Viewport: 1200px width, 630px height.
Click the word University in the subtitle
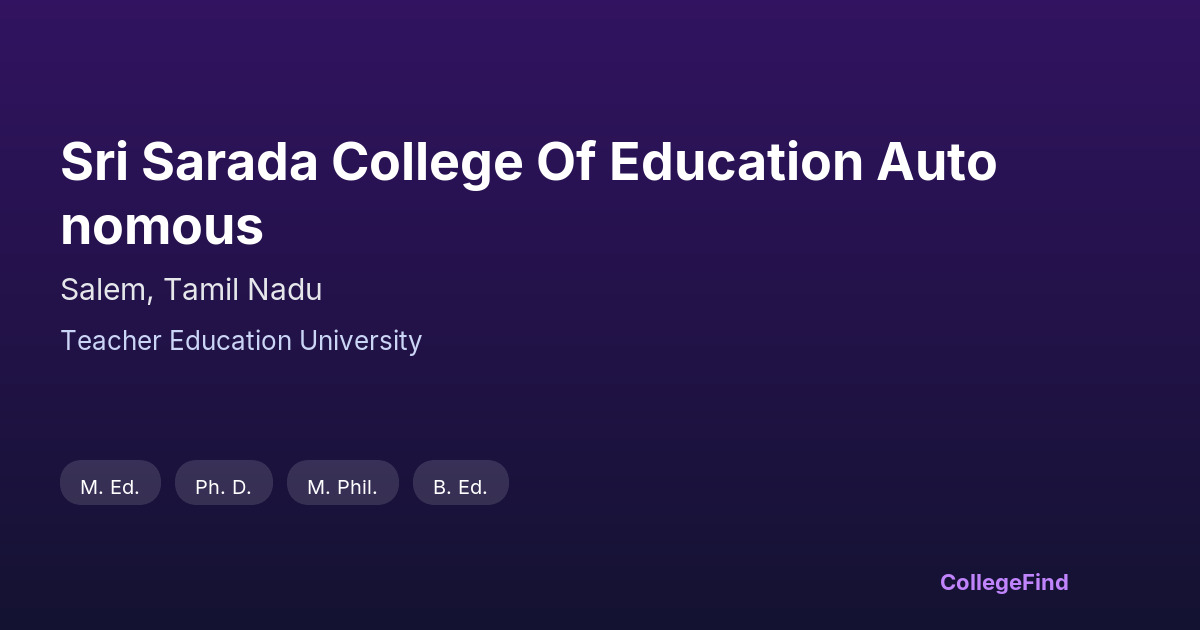(x=361, y=341)
